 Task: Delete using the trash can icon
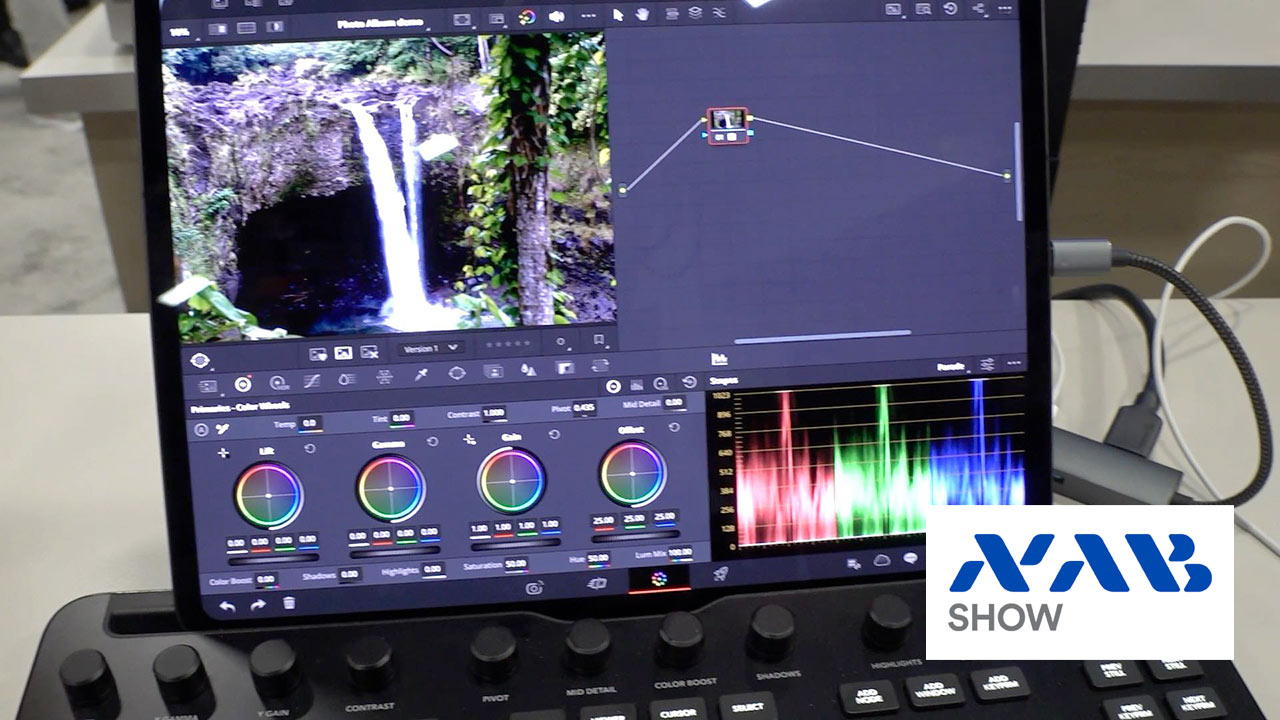[289, 603]
